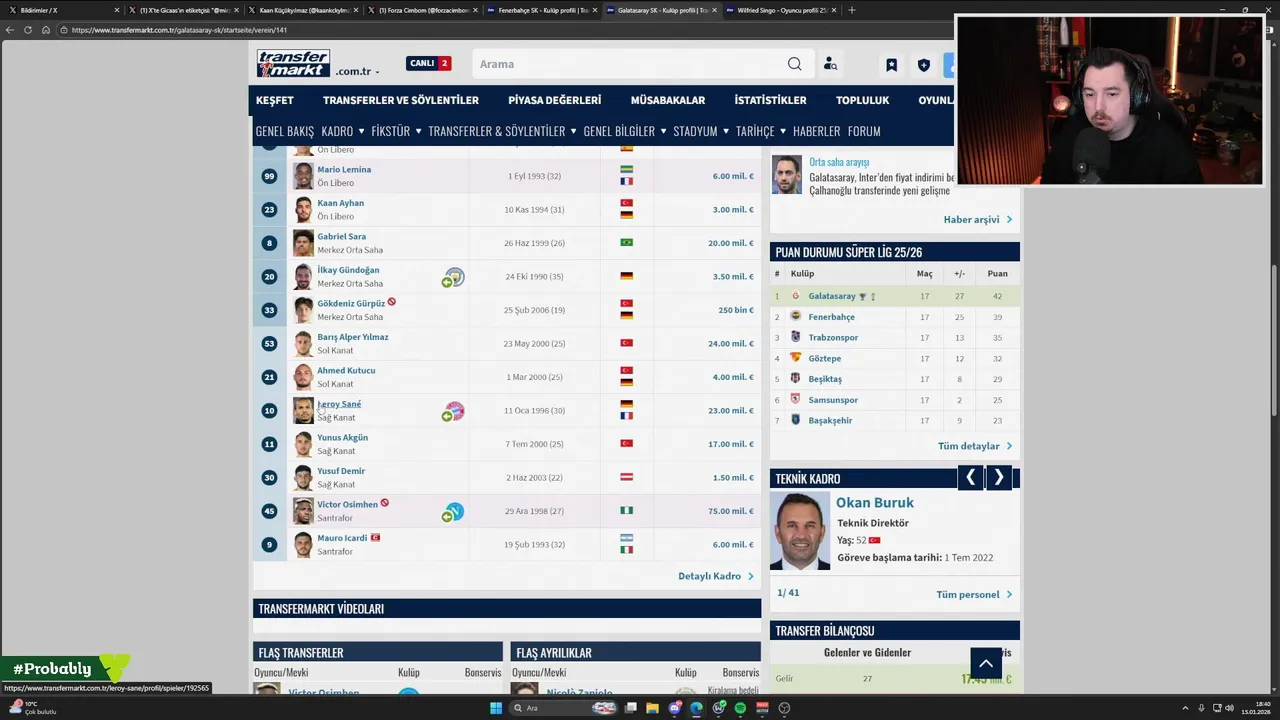
Task: Click the Transfermarkt logo
Action: click(293, 64)
